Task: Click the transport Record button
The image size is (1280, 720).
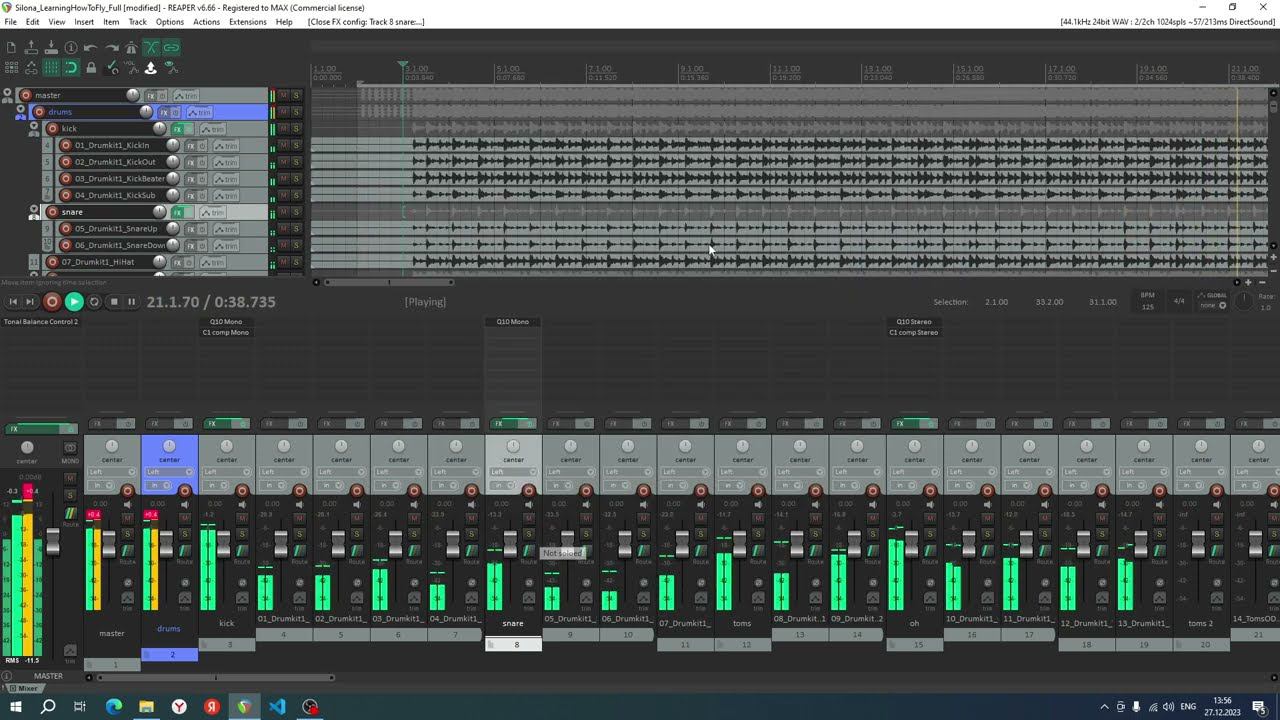Action: 52,302
